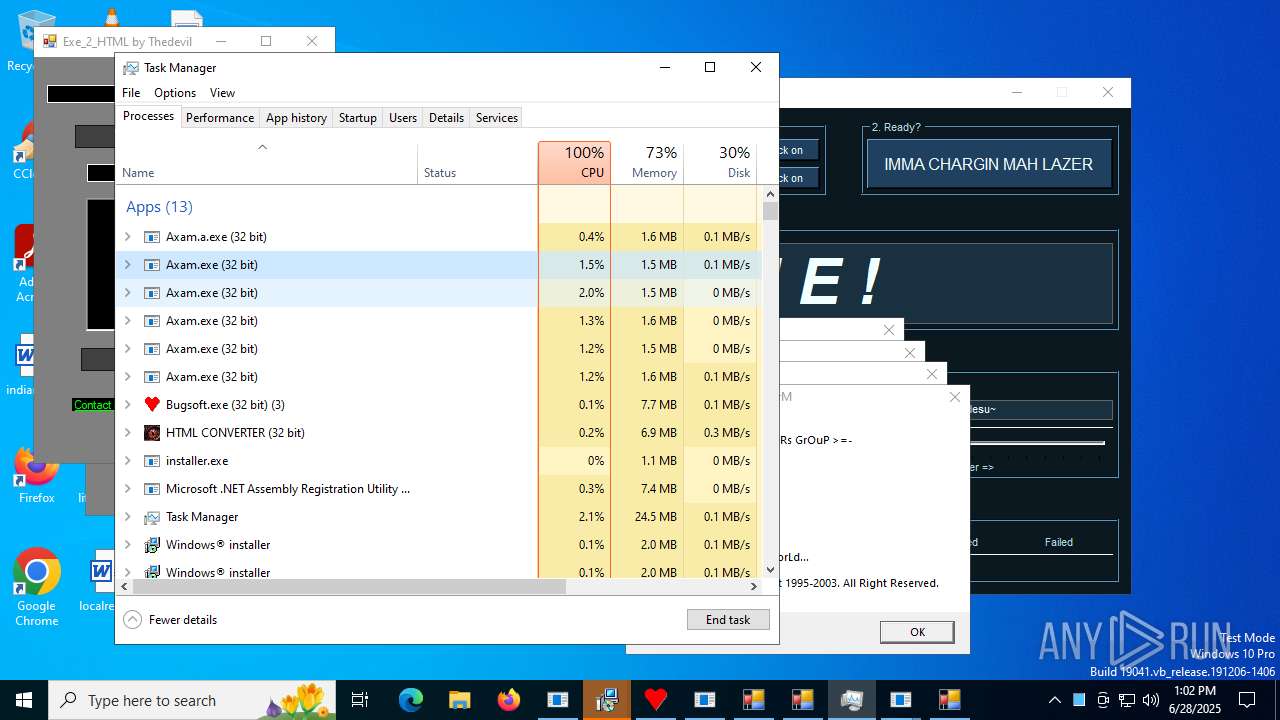Click the scroll-down arrow of the process list
The width and height of the screenshot is (1280, 720).
click(x=770, y=570)
